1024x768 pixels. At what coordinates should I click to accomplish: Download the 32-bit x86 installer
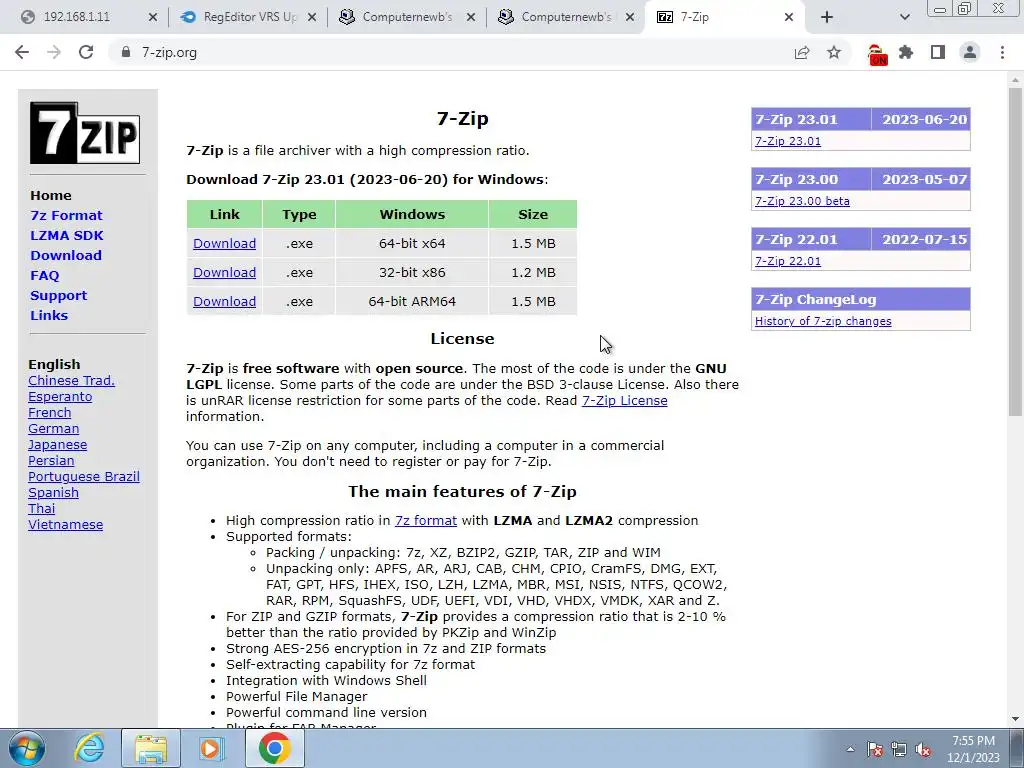(x=224, y=272)
